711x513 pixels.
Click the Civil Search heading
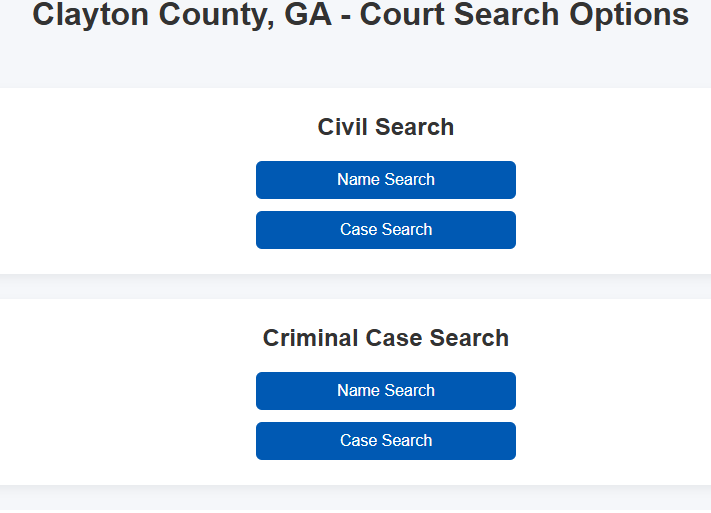coord(386,127)
